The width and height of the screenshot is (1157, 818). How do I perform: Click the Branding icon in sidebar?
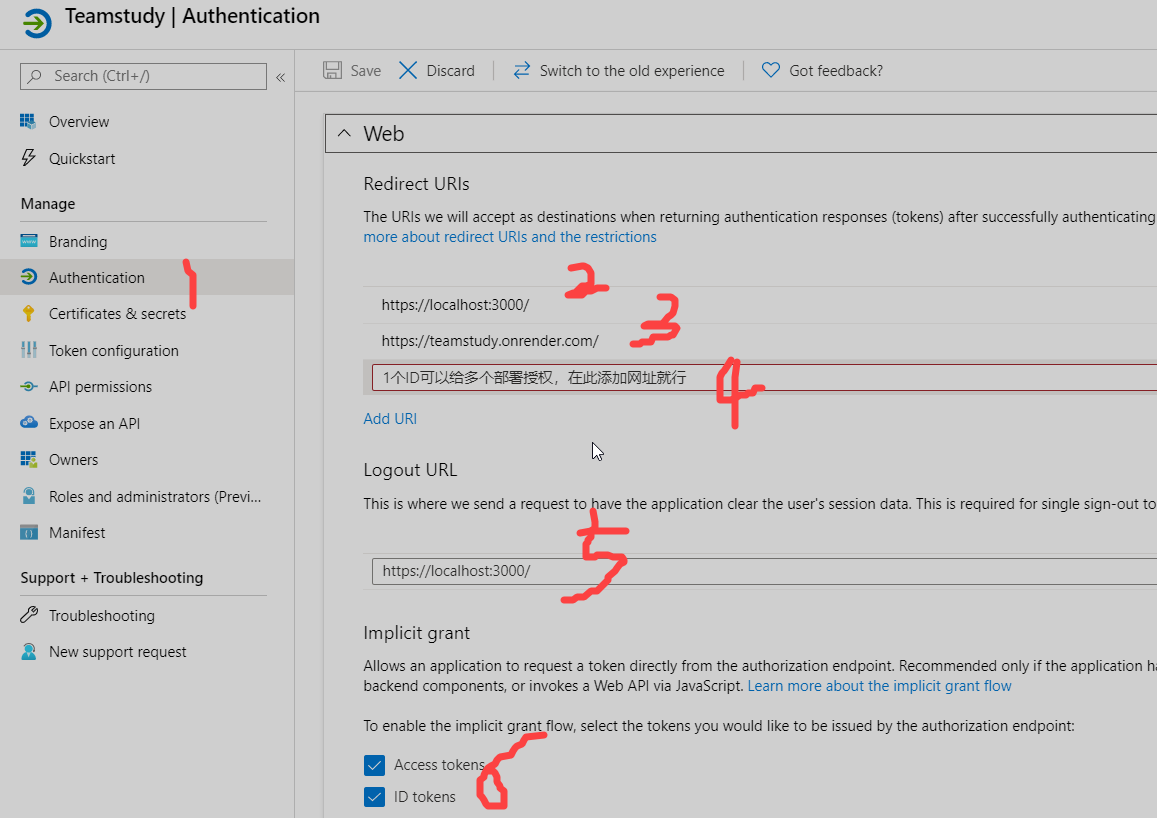28,241
